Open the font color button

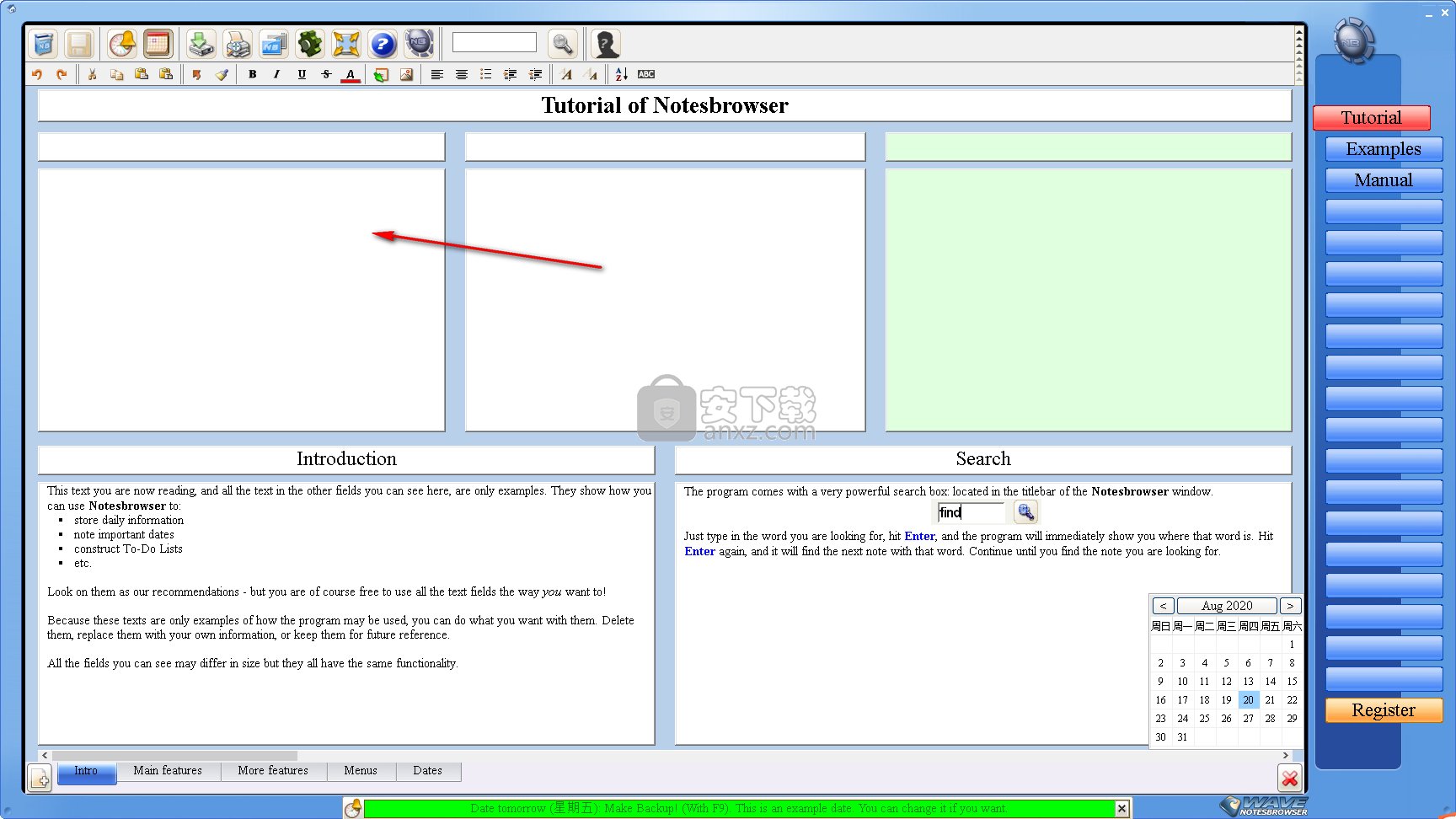point(351,74)
